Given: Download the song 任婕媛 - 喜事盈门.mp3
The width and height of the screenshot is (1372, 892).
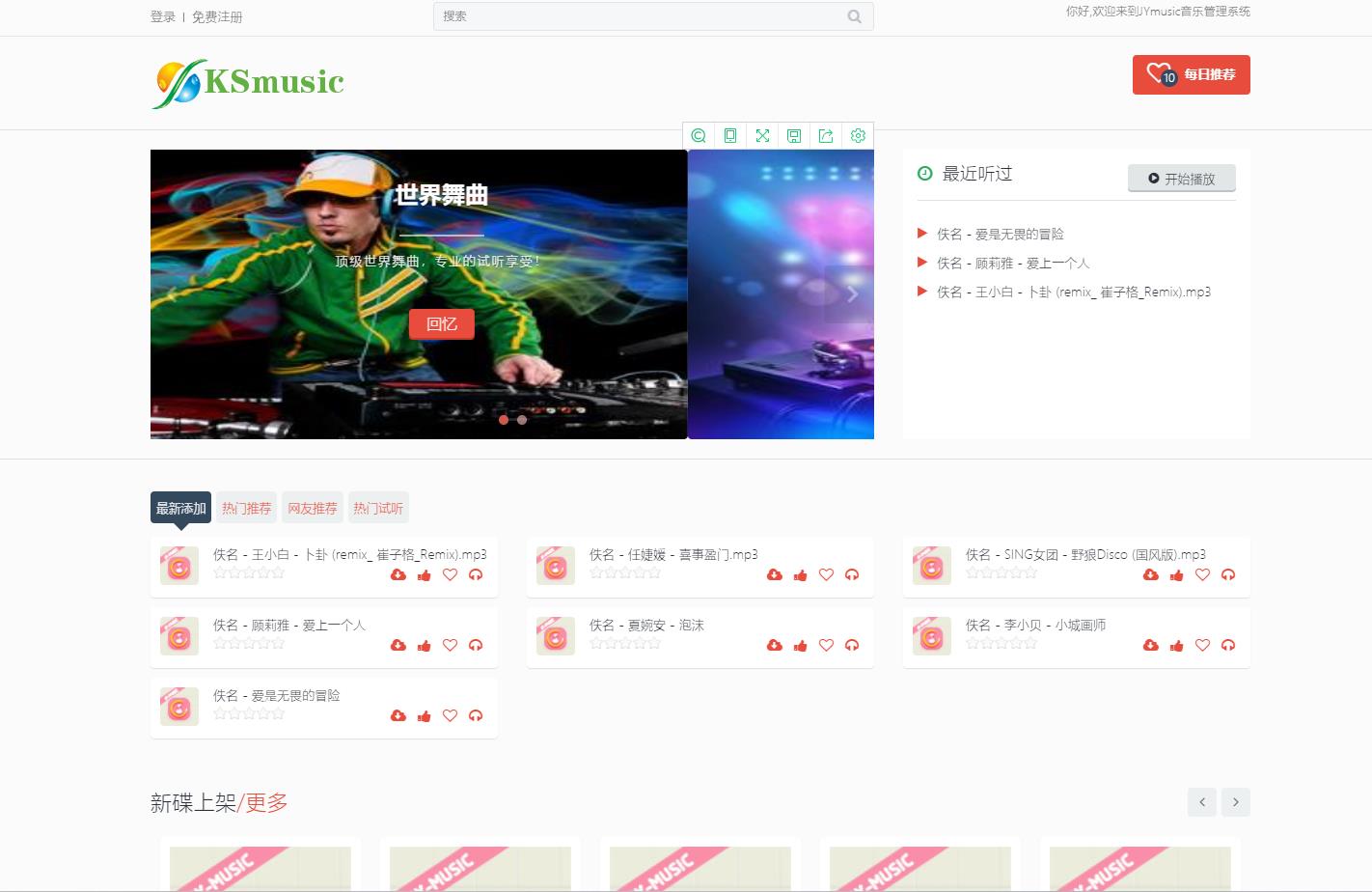Looking at the screenshot, I should click(774, 575).
